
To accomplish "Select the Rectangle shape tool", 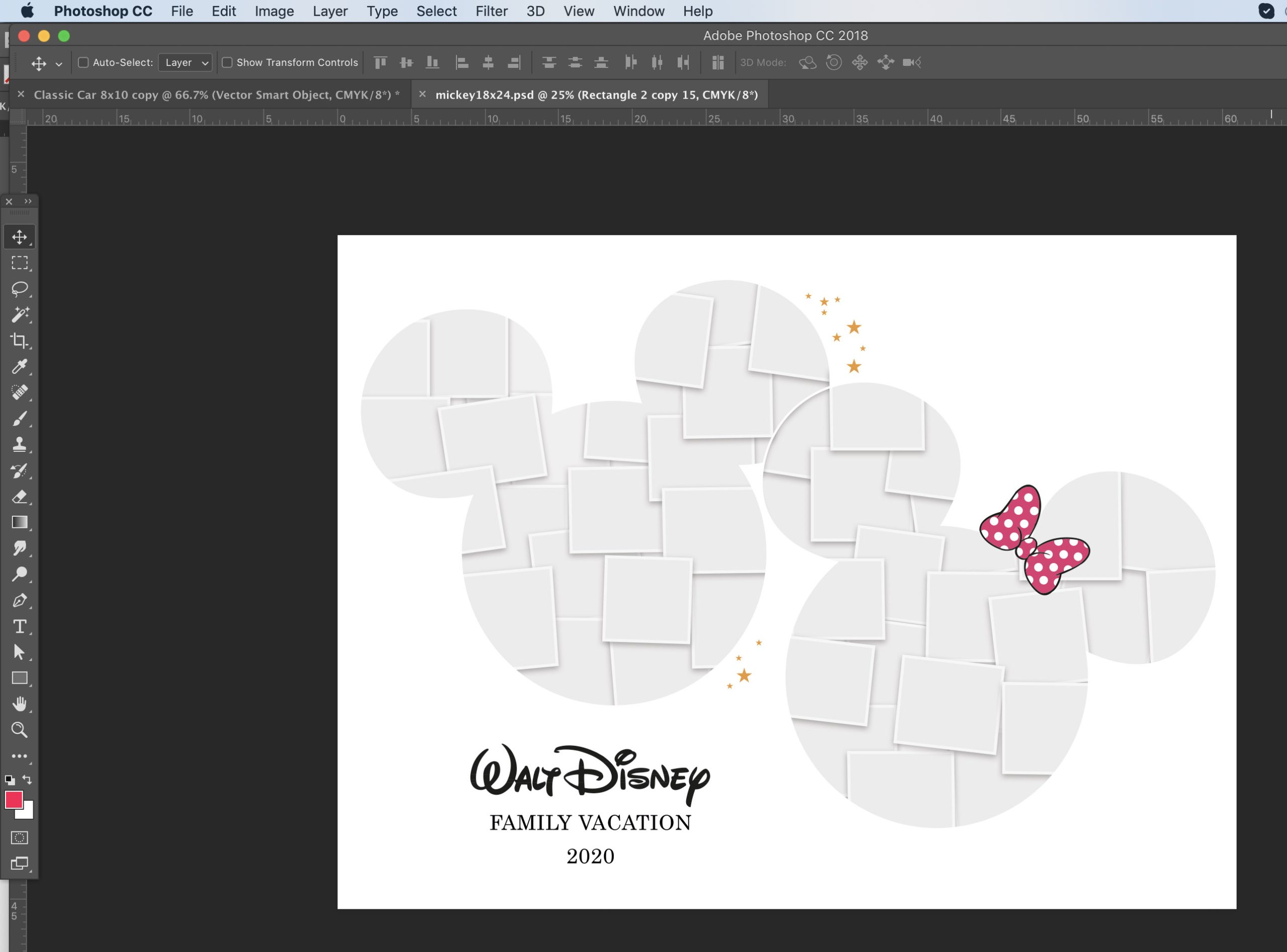I will point(20,678).
